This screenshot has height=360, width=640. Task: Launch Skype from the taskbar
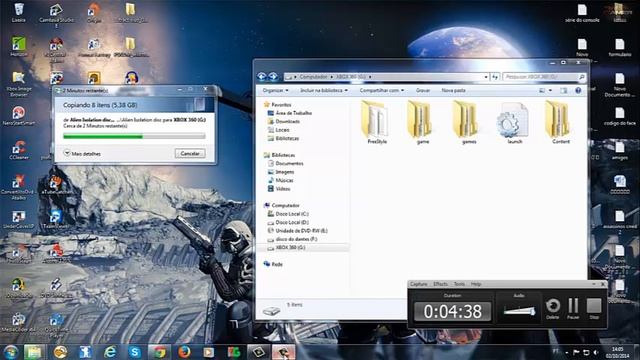[x=134, y=352]
